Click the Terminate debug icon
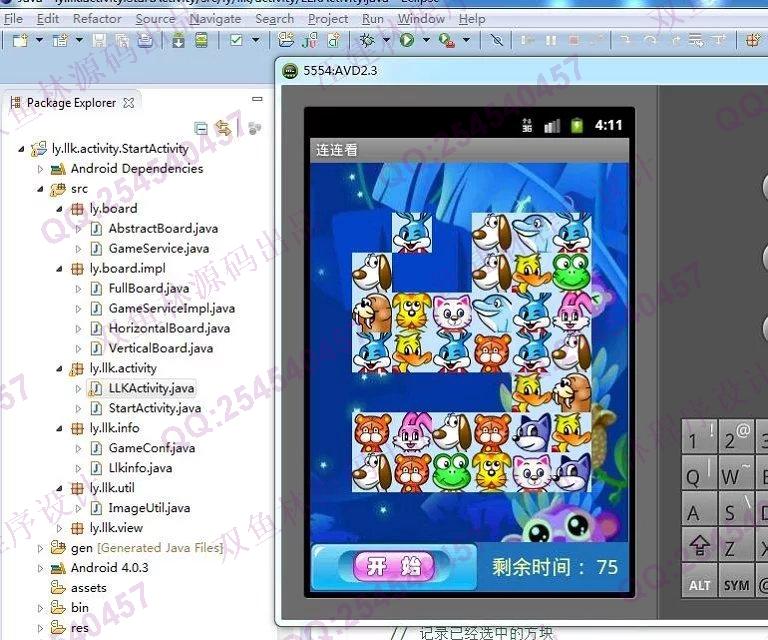Image resolution: width=768 pixels, height=640 pixels. coord(574,40)
